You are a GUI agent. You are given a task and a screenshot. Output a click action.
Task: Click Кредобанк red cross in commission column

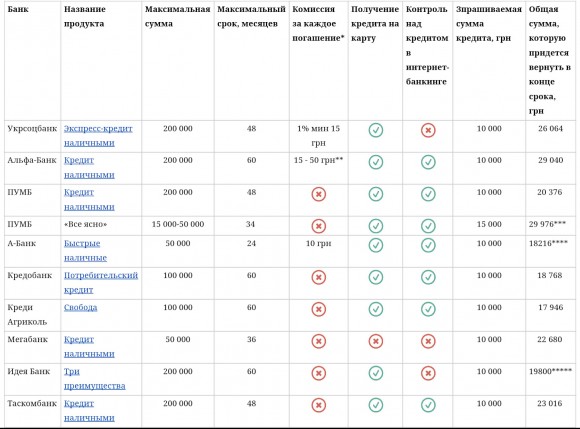click(318, 277)
